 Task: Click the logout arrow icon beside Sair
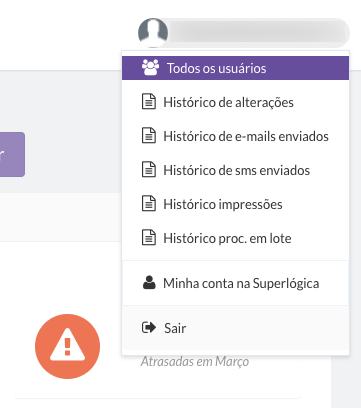pyautogui.click(x=149, y=328)
